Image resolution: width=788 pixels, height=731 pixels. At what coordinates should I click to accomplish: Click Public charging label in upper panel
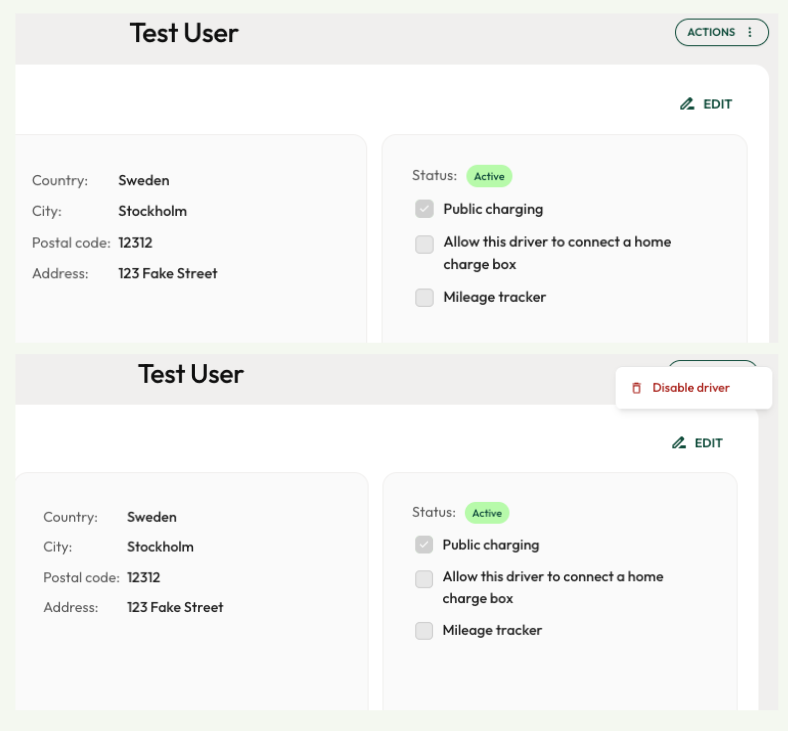point(493,209)
